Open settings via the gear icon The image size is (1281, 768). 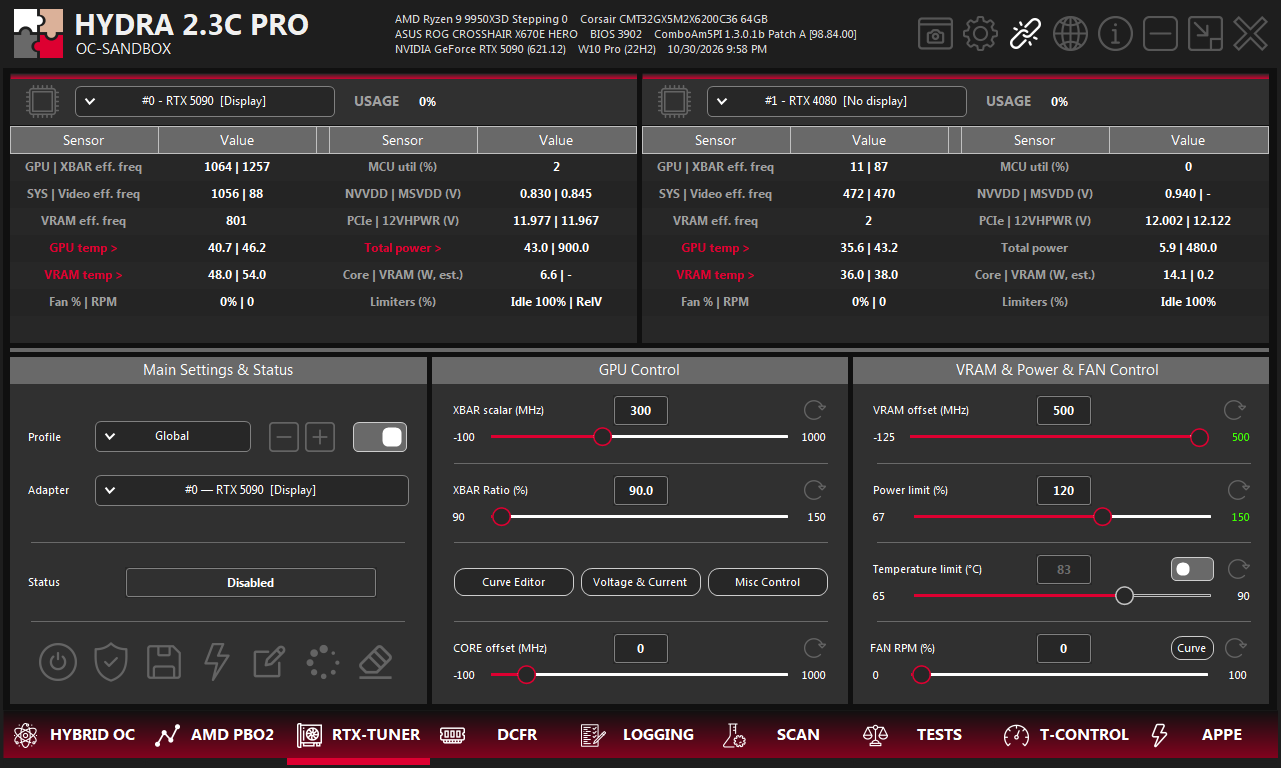click(x=980, y=34)
